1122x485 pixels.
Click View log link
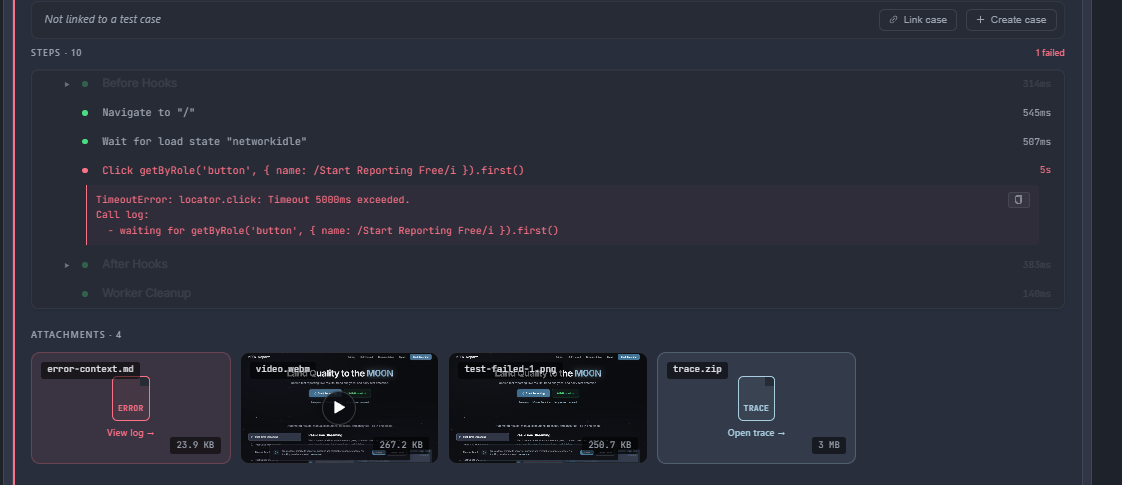click(x=130, y=433)
